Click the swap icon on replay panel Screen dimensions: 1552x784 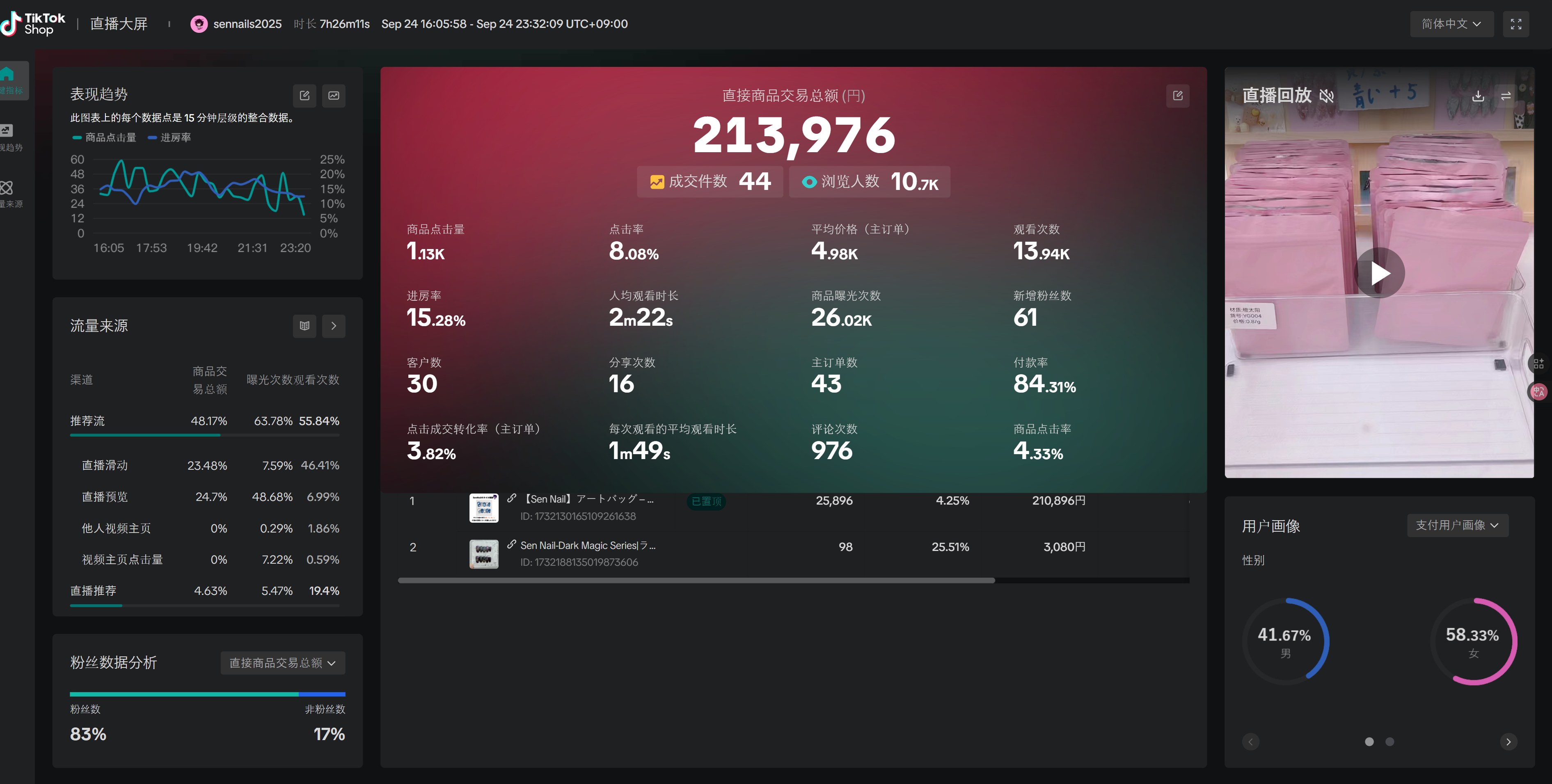point(1506,96)
